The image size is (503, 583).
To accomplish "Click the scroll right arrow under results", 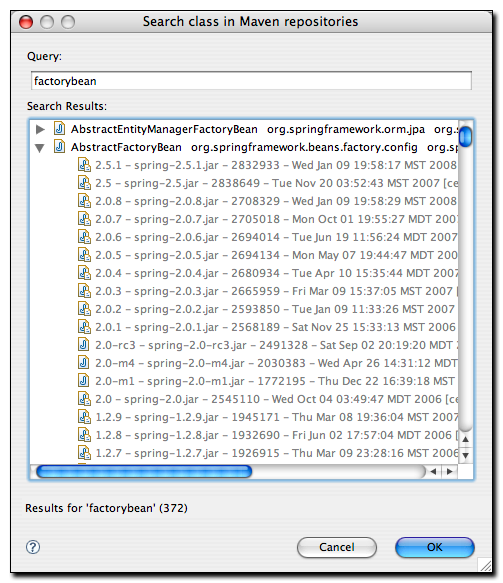I will [x=449, y=471].
